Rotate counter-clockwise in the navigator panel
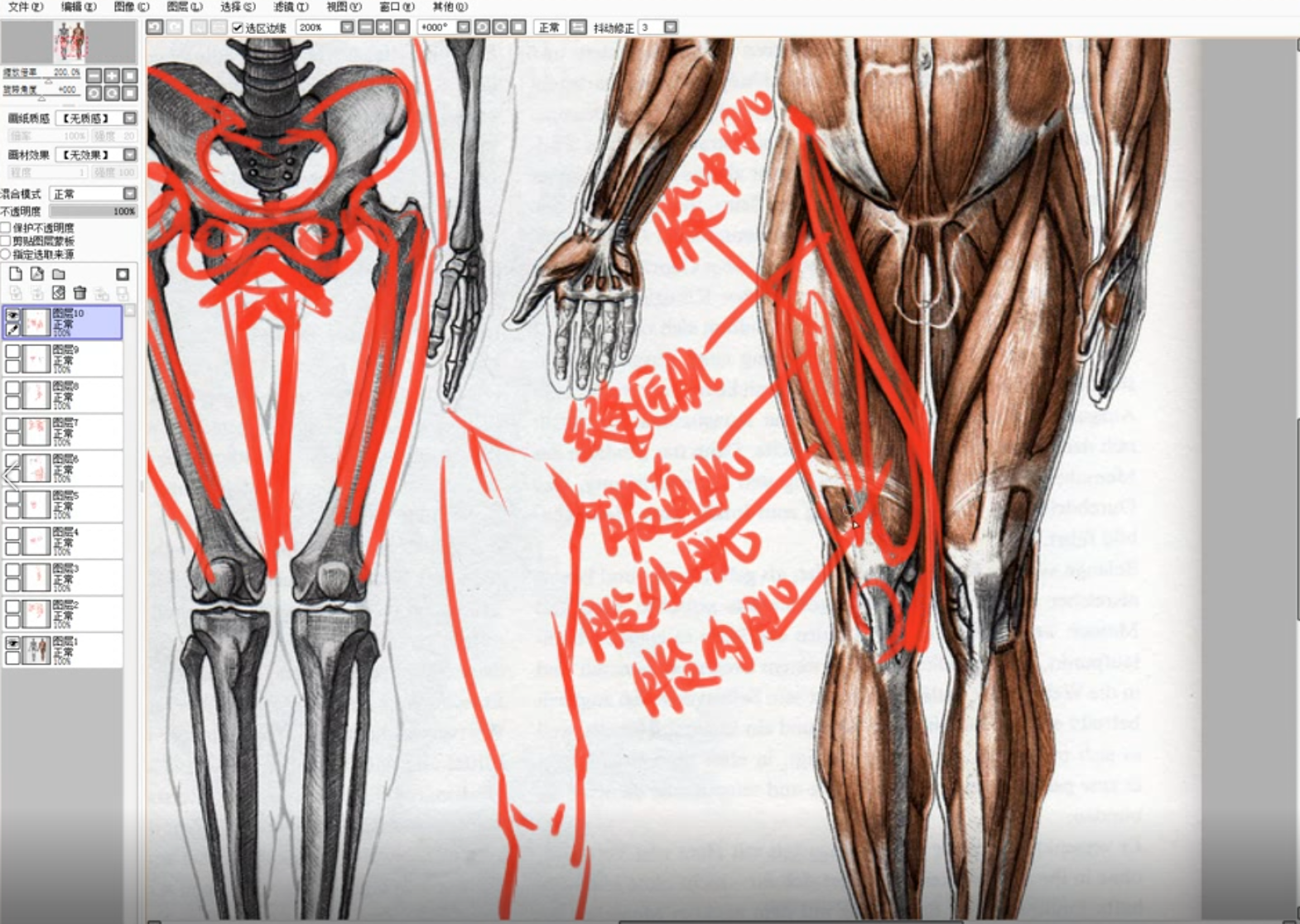The image size is (1300, 924). (94, 94)
